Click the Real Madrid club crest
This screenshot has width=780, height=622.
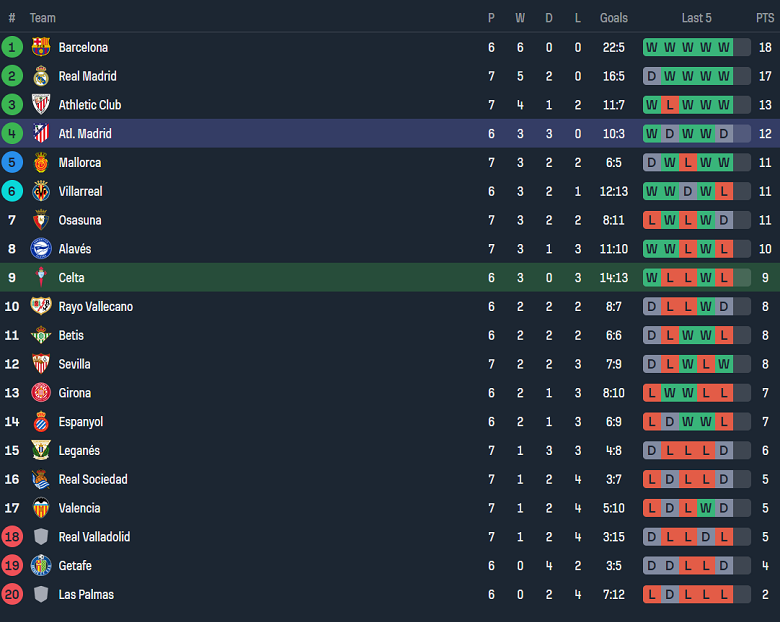coord(41,76)
